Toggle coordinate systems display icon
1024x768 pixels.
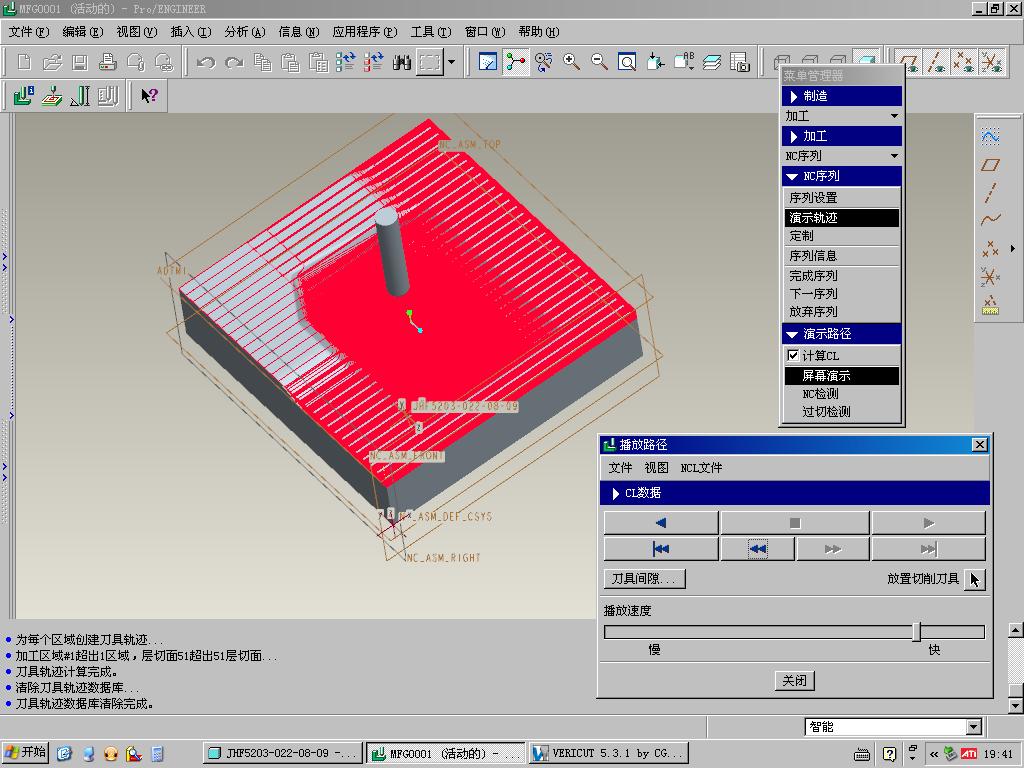tap(992, 62)
